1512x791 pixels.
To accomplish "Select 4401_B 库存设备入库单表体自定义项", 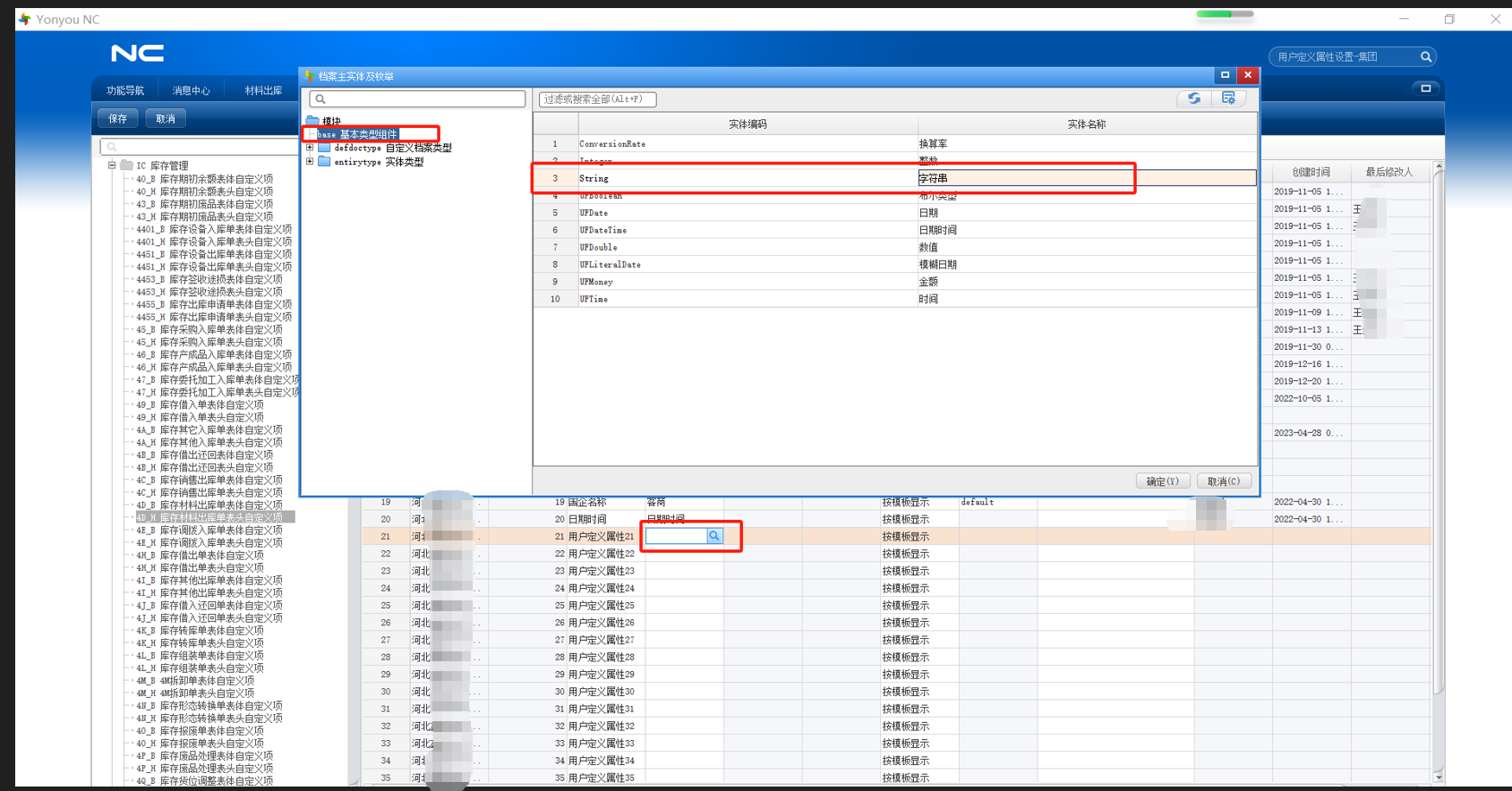I will click(x=214, y=229).
